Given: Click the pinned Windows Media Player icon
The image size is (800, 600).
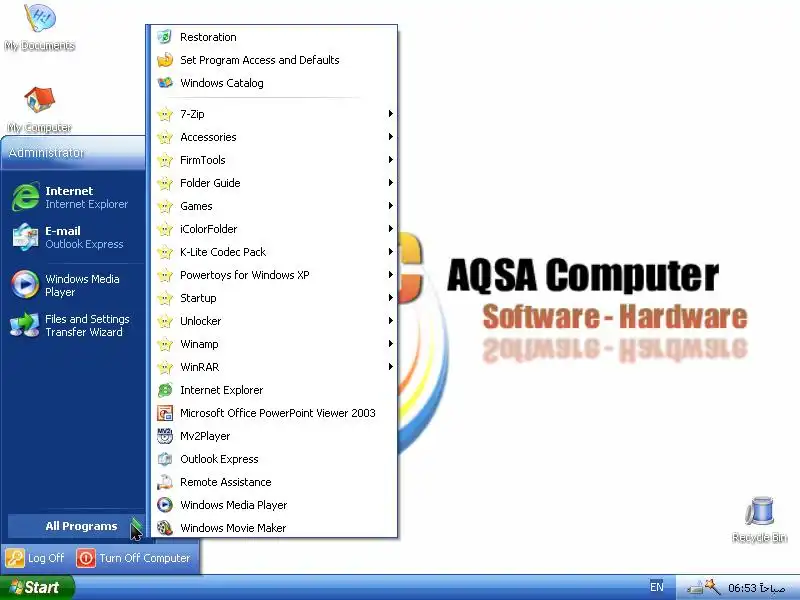Looking at the screenshot, I should click(x=26, y=285).
